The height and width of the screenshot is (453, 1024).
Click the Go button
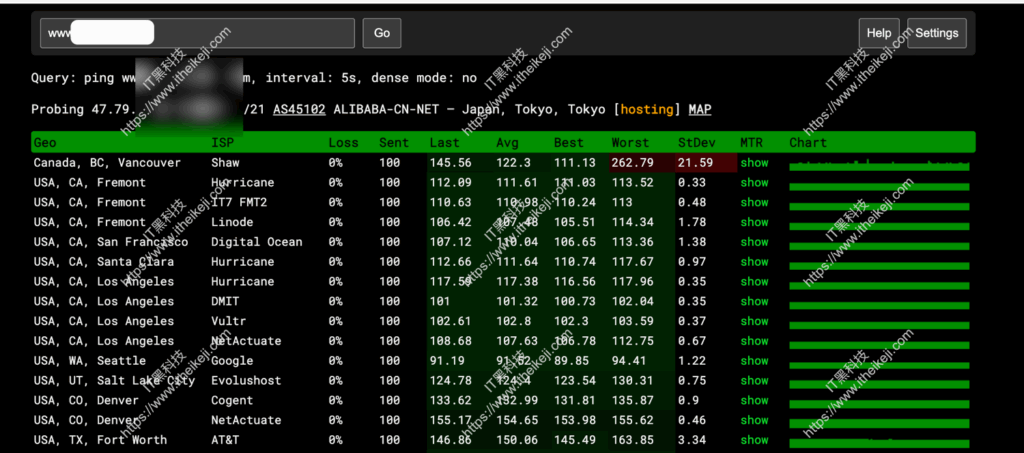coord(382,33)
